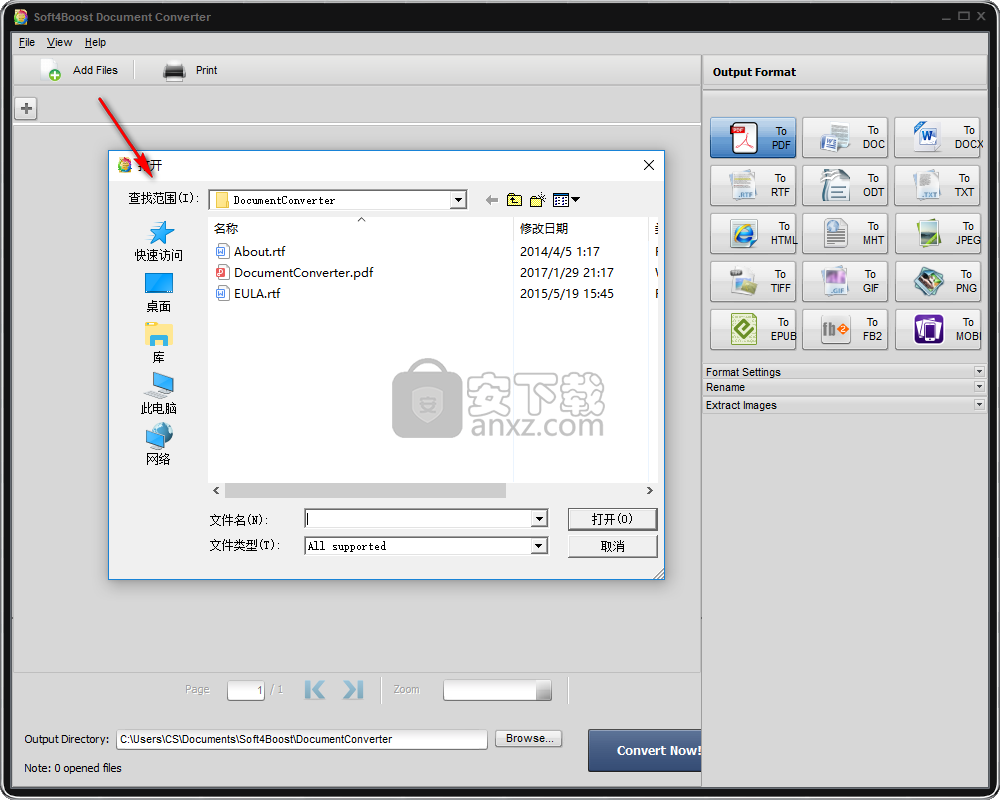Set output format to TIFF
1000x800 pixels.
[753, 281]
